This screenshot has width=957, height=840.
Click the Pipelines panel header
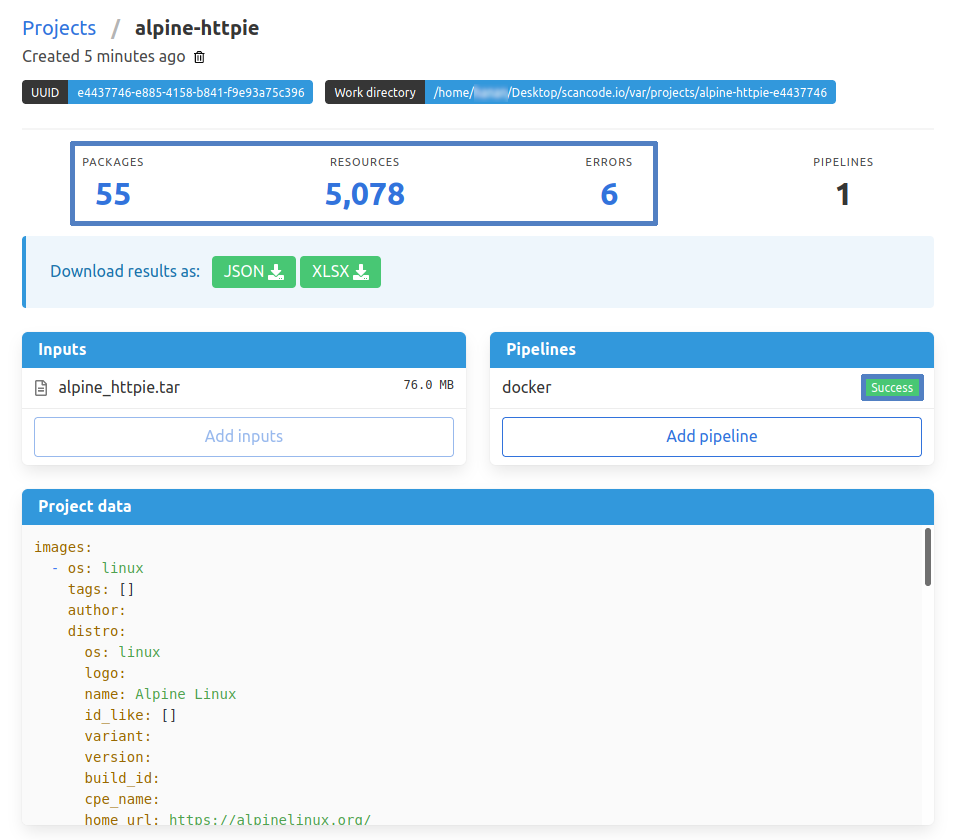tap(712, 350)
